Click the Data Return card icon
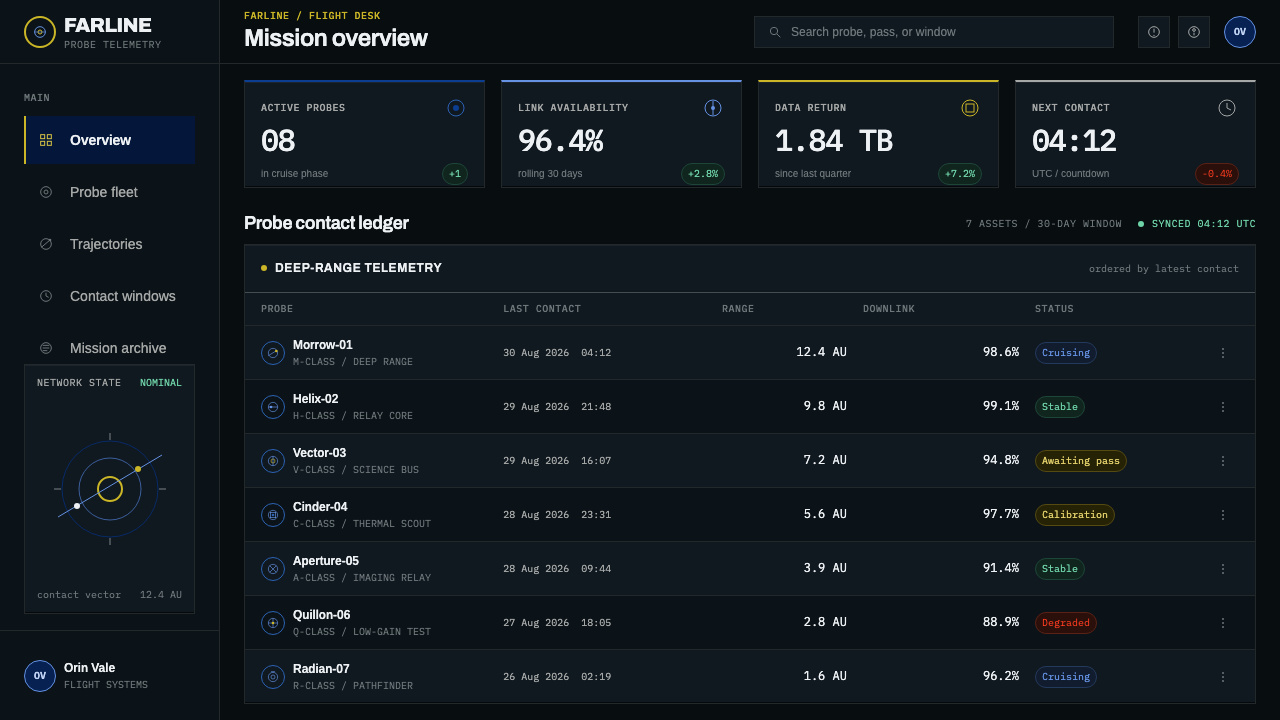This screenshot has height=720, width=1280. (x=970, y=108)
